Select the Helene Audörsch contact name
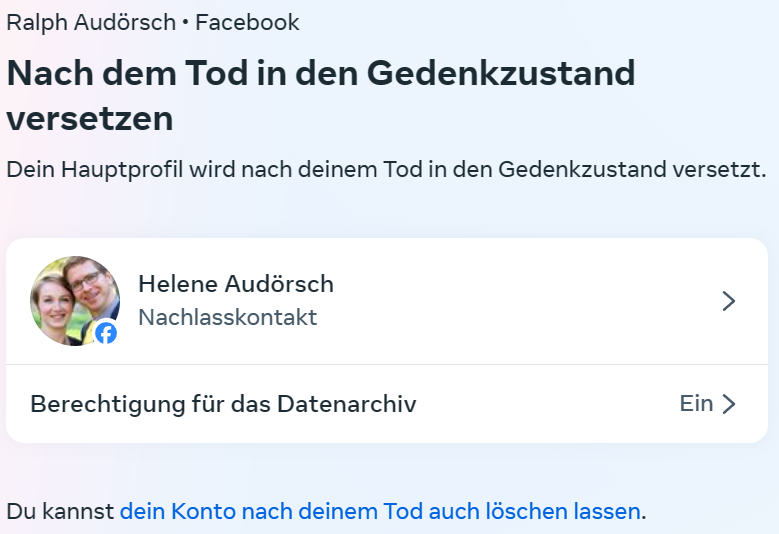 click(236, 284)
